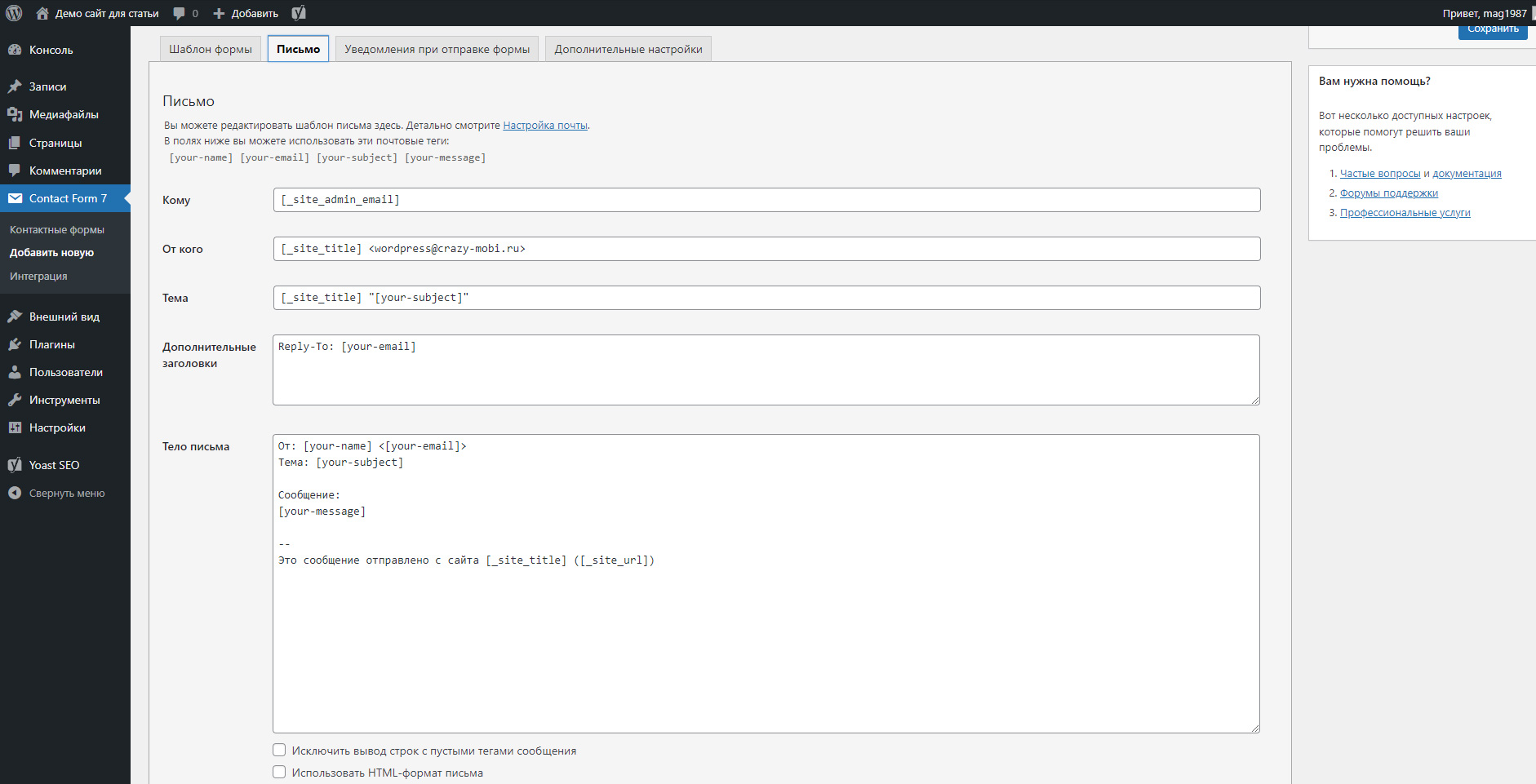The image size is (1536, 784).
Task: Open the Форумы поддержки help link
Action: tap(1388, 193)
